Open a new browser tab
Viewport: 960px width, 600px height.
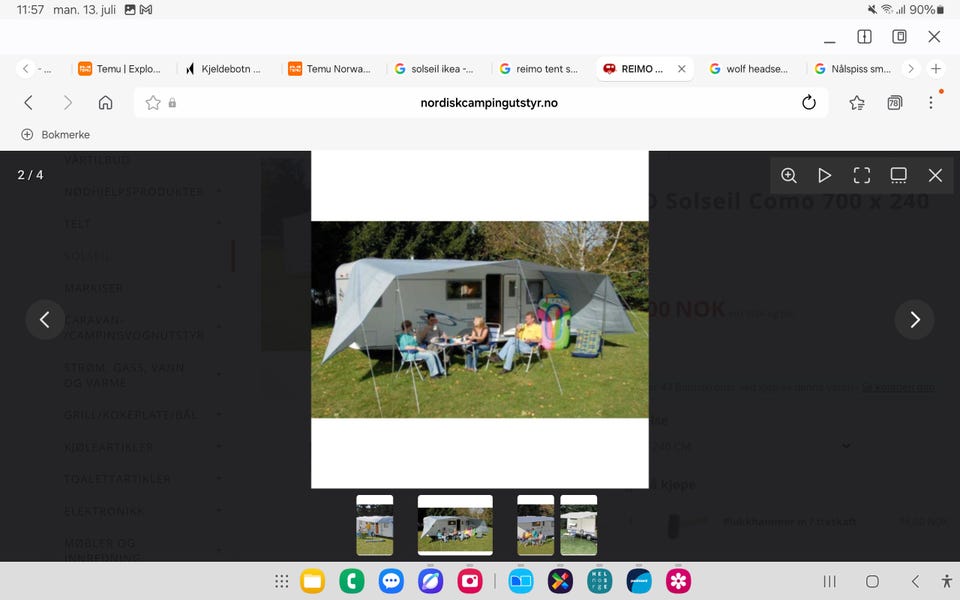pos(936,69)
